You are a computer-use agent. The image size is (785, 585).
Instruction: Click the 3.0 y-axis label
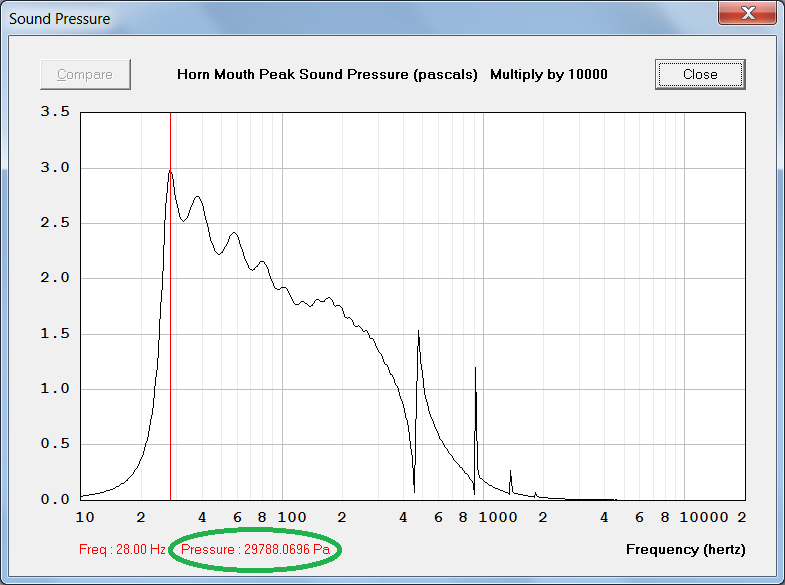point(55,168)
